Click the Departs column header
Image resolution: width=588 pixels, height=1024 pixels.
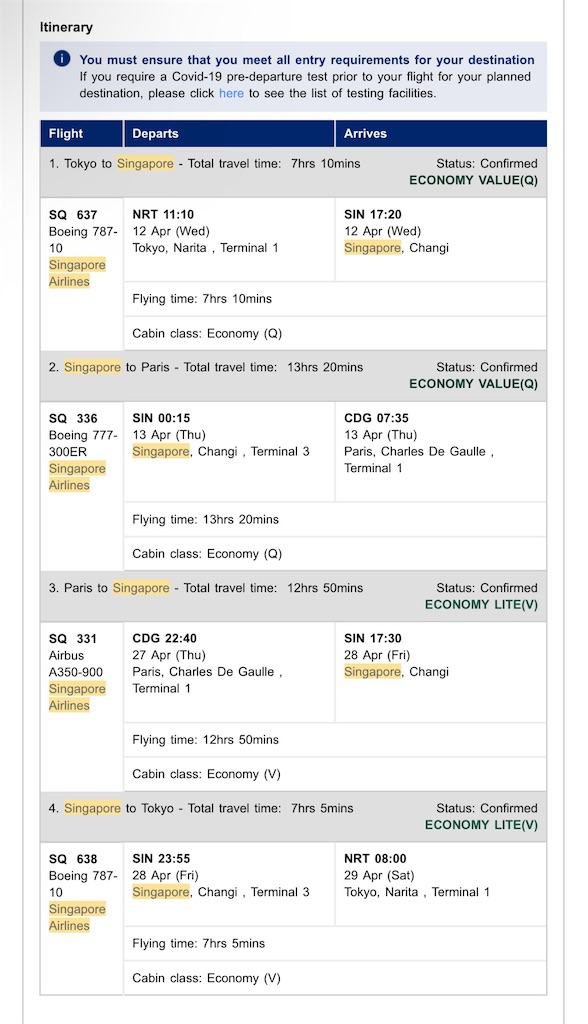pos(155,133)
